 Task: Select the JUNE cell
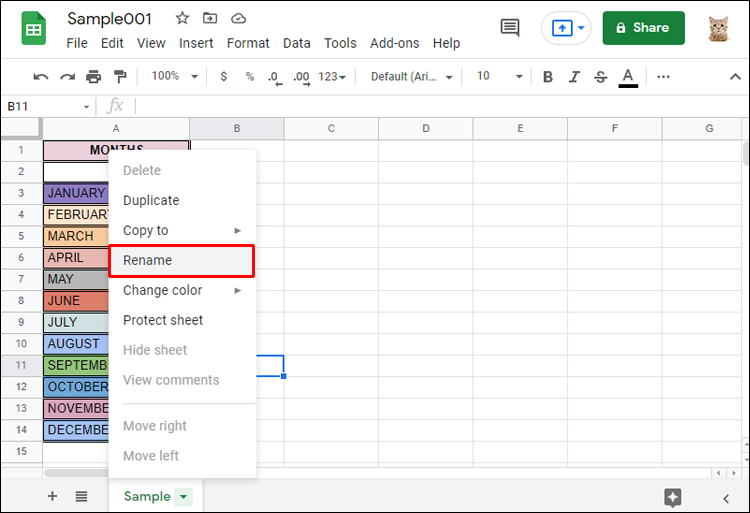pos(76,301)
